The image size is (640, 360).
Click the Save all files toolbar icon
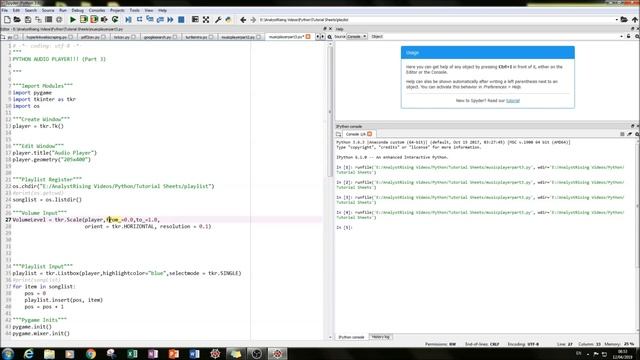point(38,20)
